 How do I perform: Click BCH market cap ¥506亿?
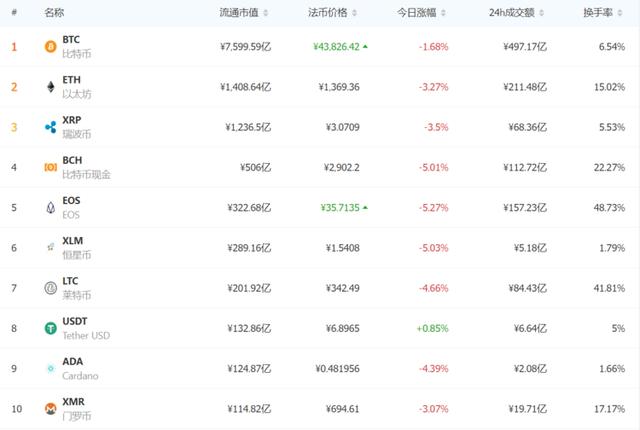[x=256, y=167]
